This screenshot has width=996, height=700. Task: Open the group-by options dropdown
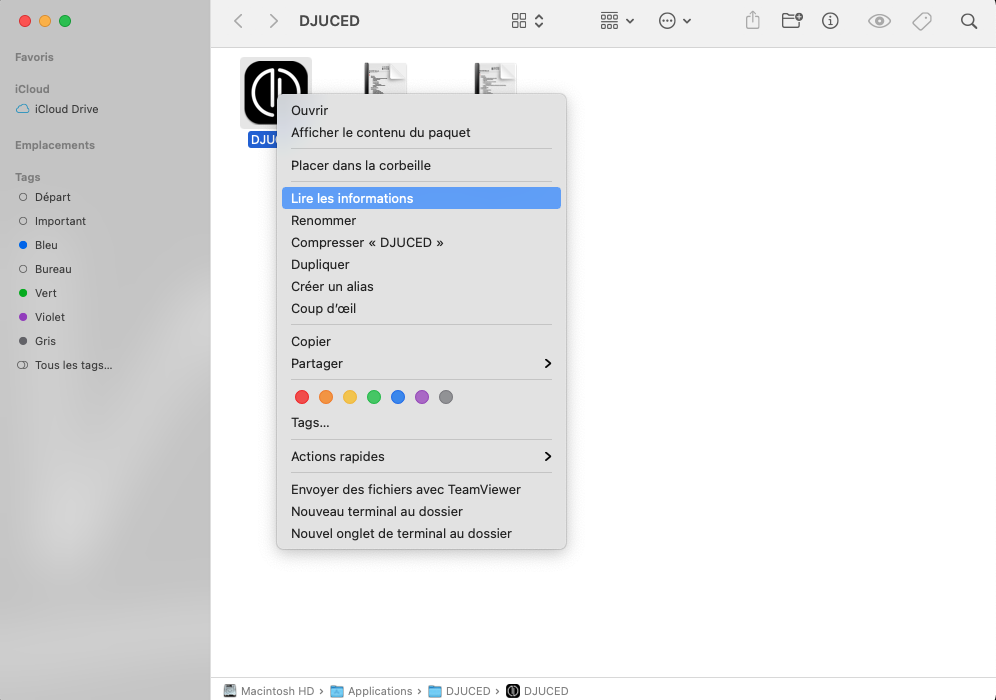[617, 21]
